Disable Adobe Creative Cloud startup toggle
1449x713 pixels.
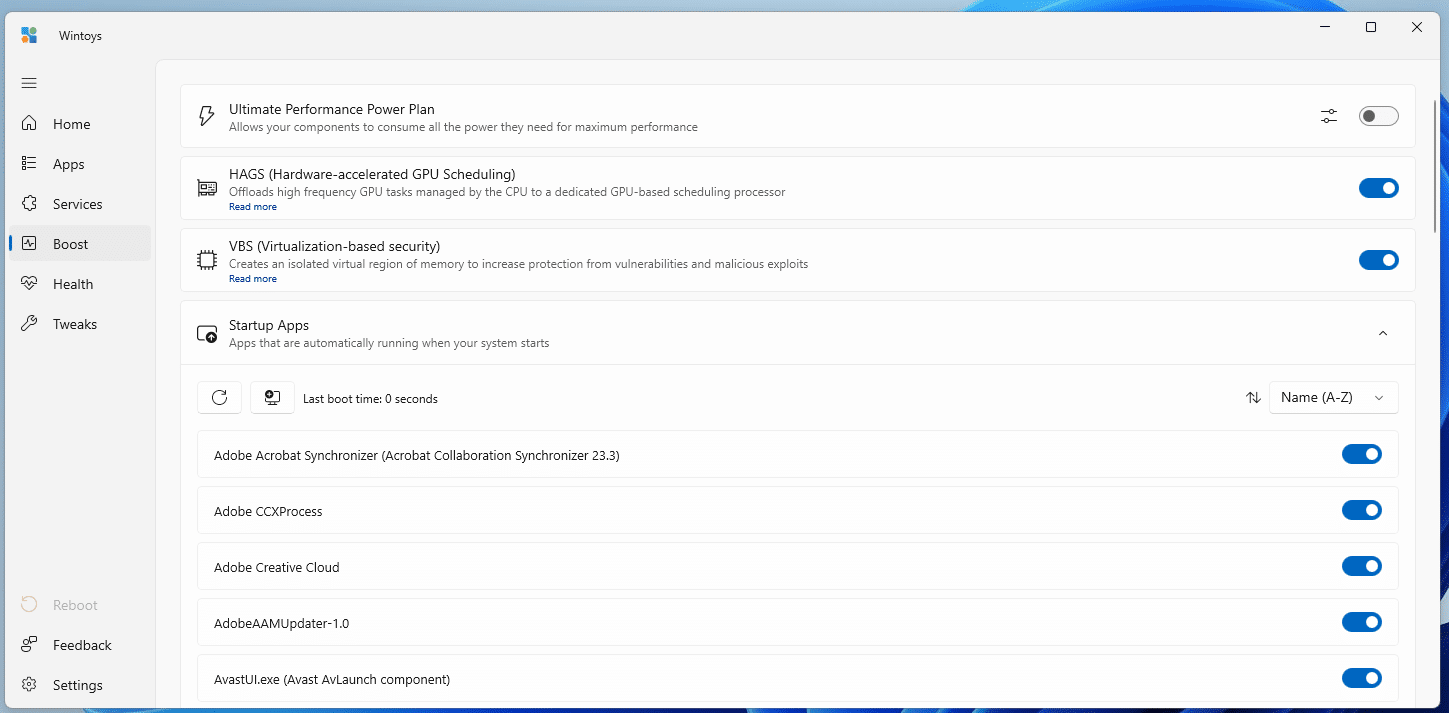pyautogui.click(x=1361, y=567)
